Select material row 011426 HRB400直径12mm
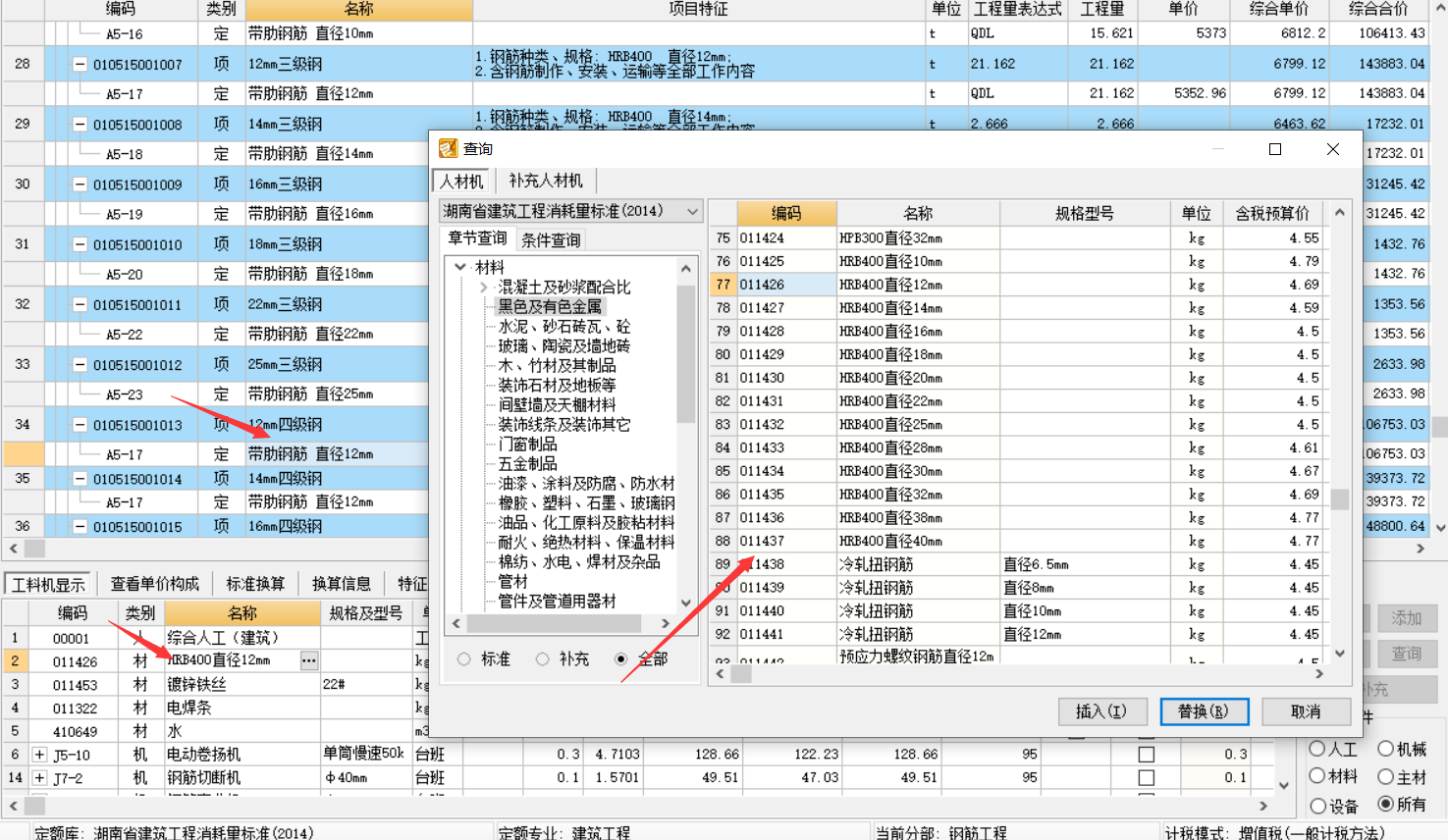1448x840 pixels. (x=1017, y=285)
